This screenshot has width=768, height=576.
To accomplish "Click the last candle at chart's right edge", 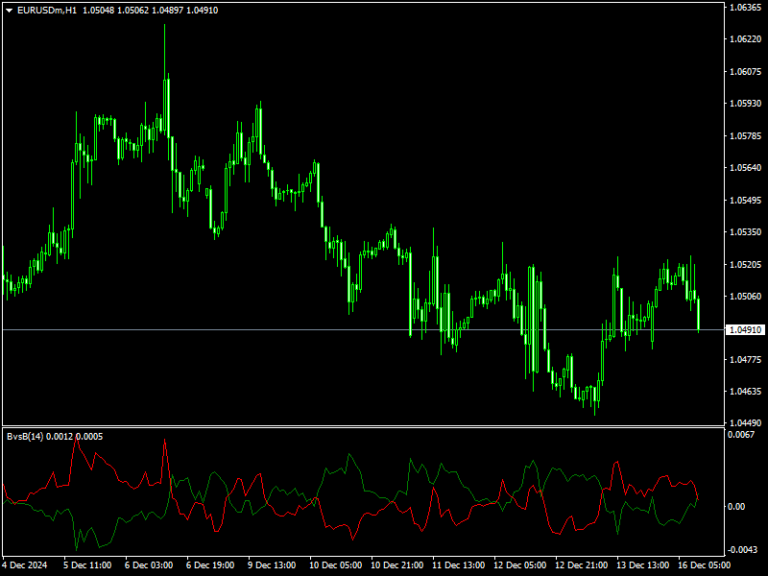I will click(698, 314).
